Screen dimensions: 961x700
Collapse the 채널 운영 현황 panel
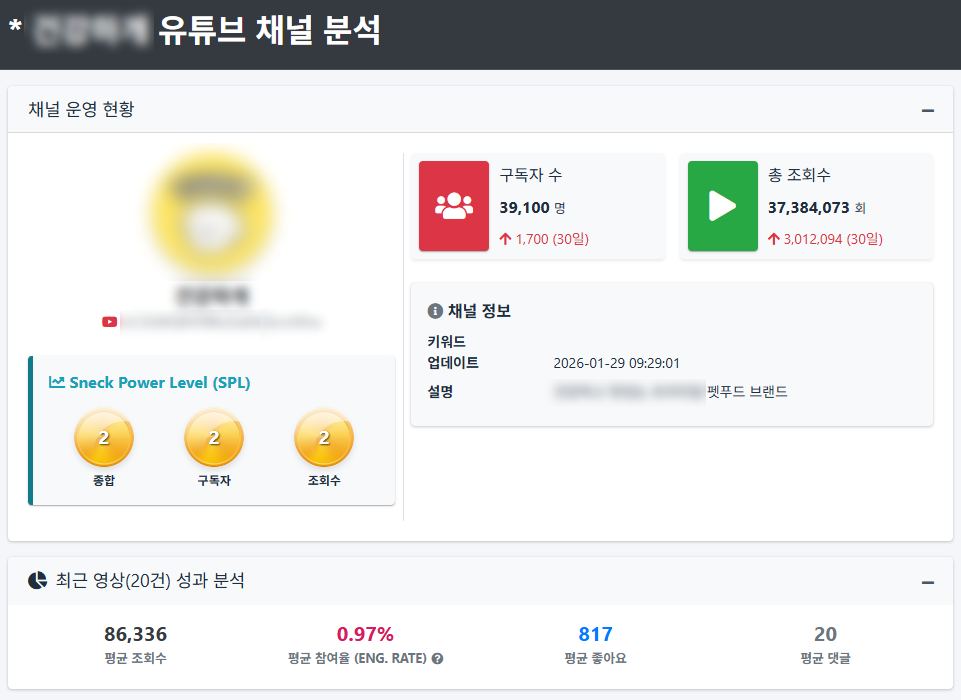[928, 110]
